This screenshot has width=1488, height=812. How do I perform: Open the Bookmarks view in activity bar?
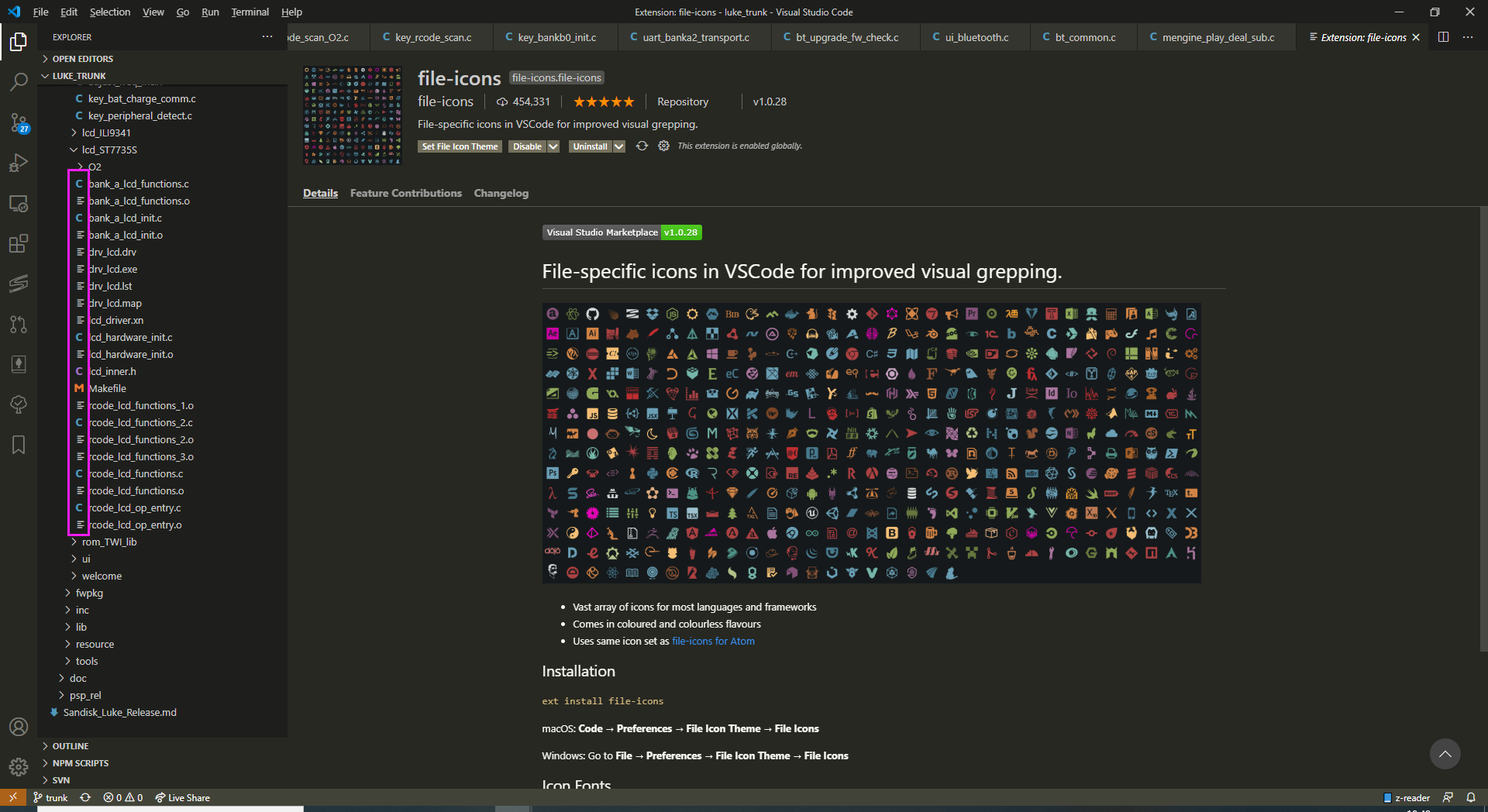(x=19, y=445)
